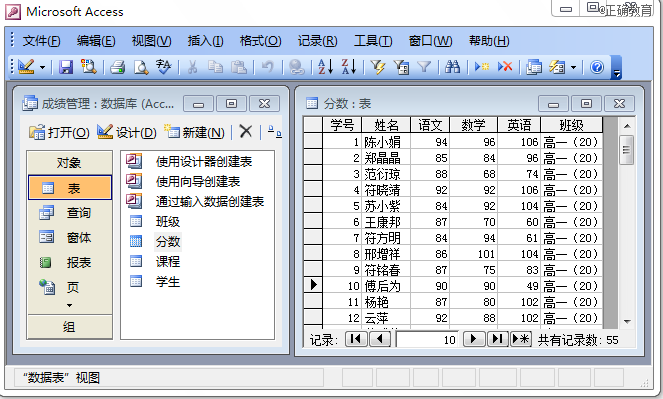The image size is (663, 399).
Task: Open the 记录(R) menu
Action: click(318, 41)
